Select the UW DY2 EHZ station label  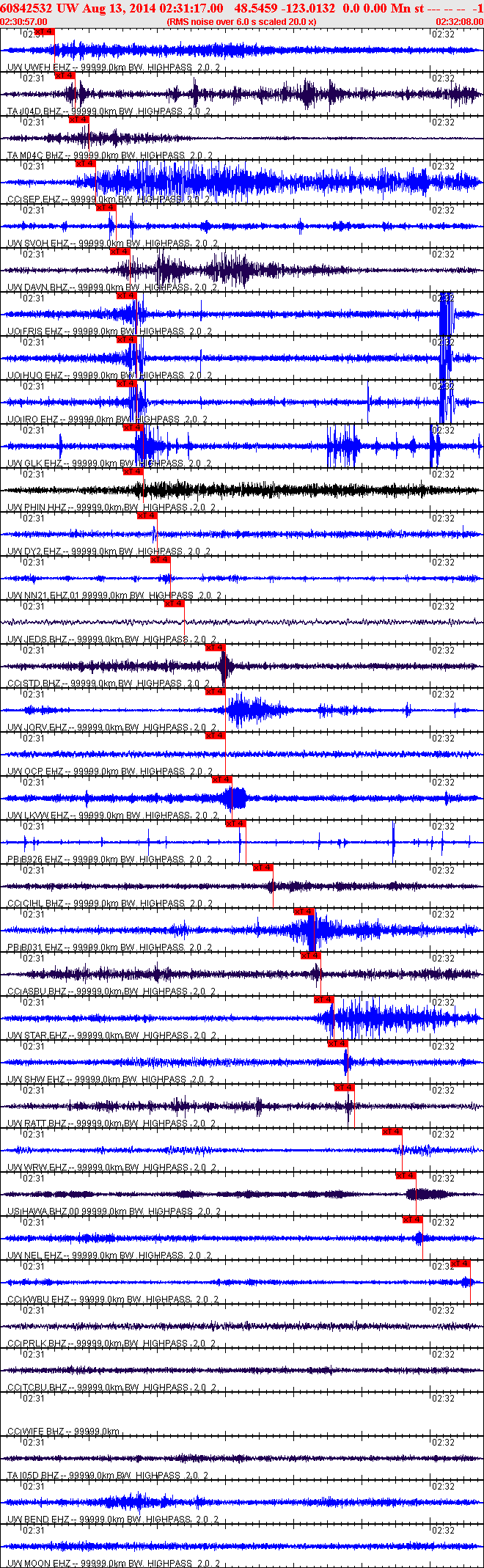pos(109,552)
